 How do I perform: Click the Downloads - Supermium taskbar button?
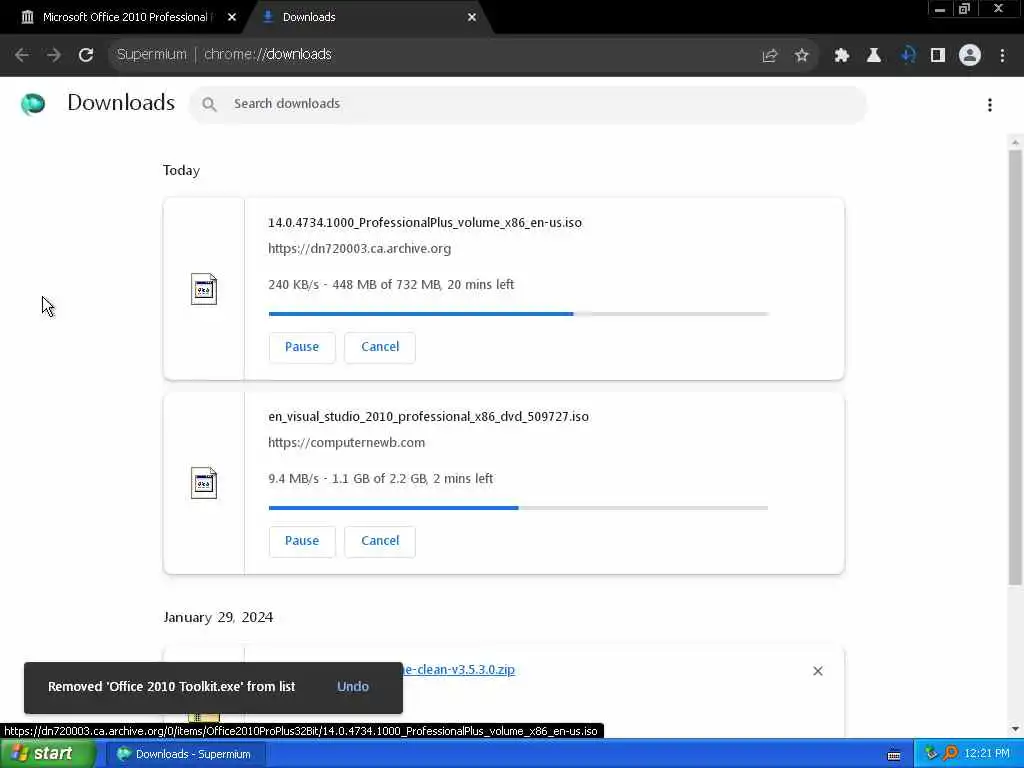[184, 754]
